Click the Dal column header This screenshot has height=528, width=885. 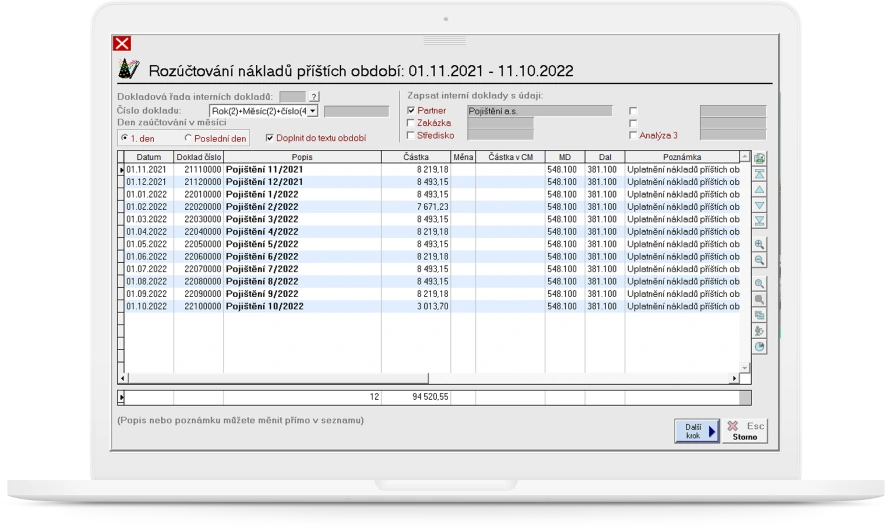pos(605,157)
